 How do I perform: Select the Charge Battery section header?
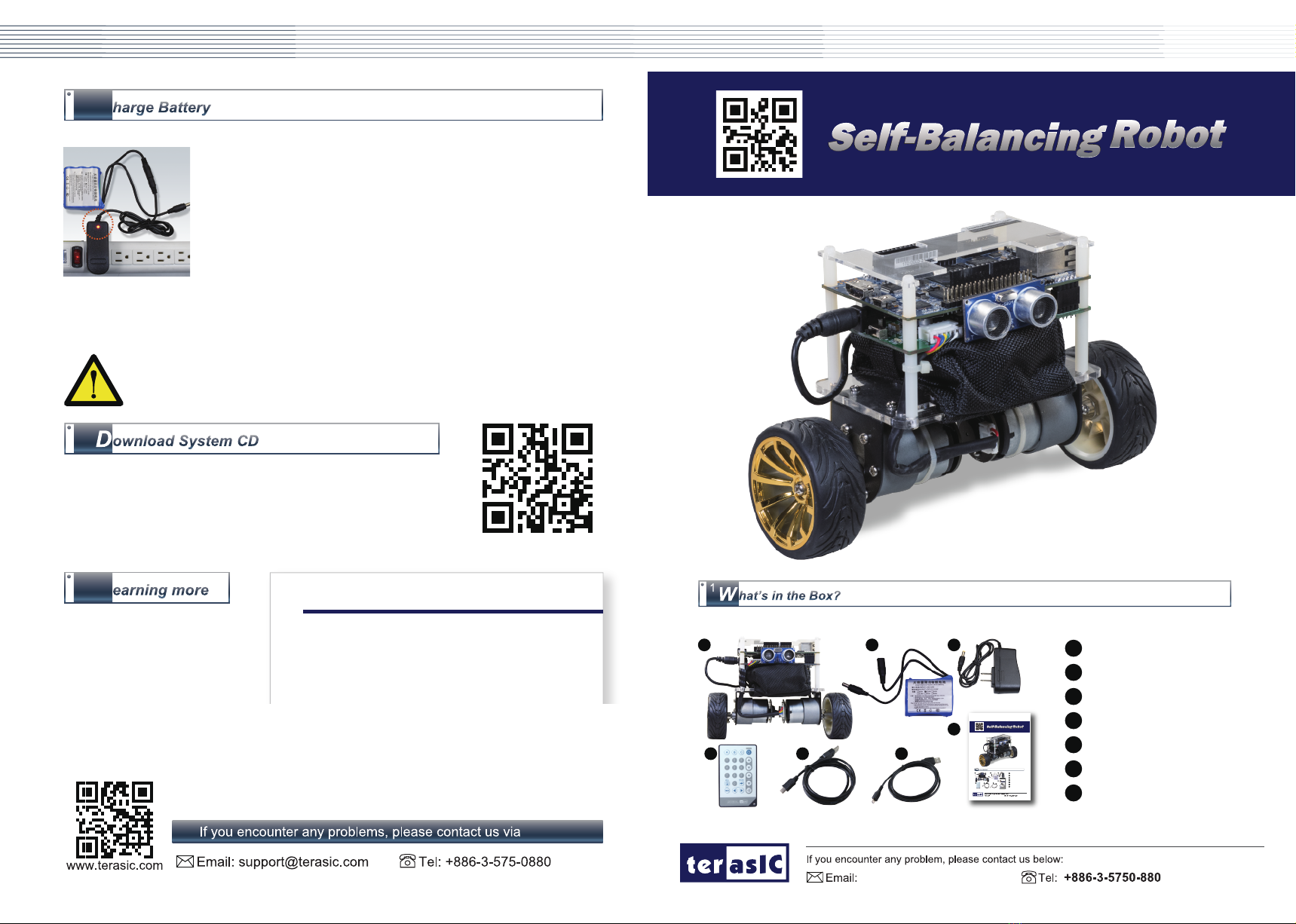tap(332, 106)
